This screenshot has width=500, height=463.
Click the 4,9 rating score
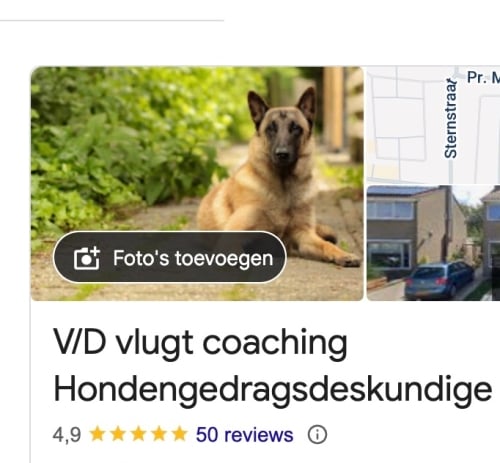67,435
